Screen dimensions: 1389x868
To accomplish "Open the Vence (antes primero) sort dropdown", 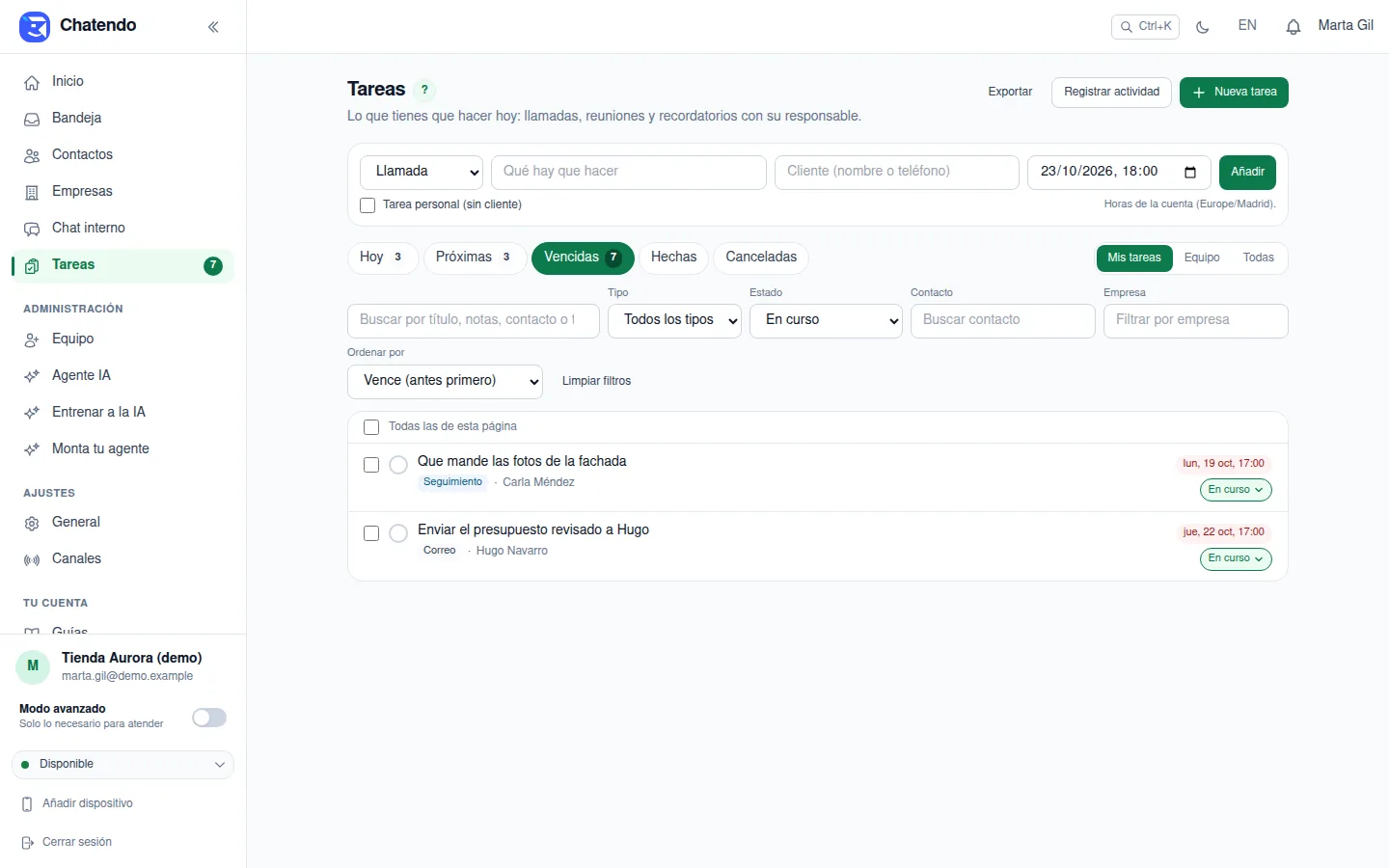I will point(445,381).
